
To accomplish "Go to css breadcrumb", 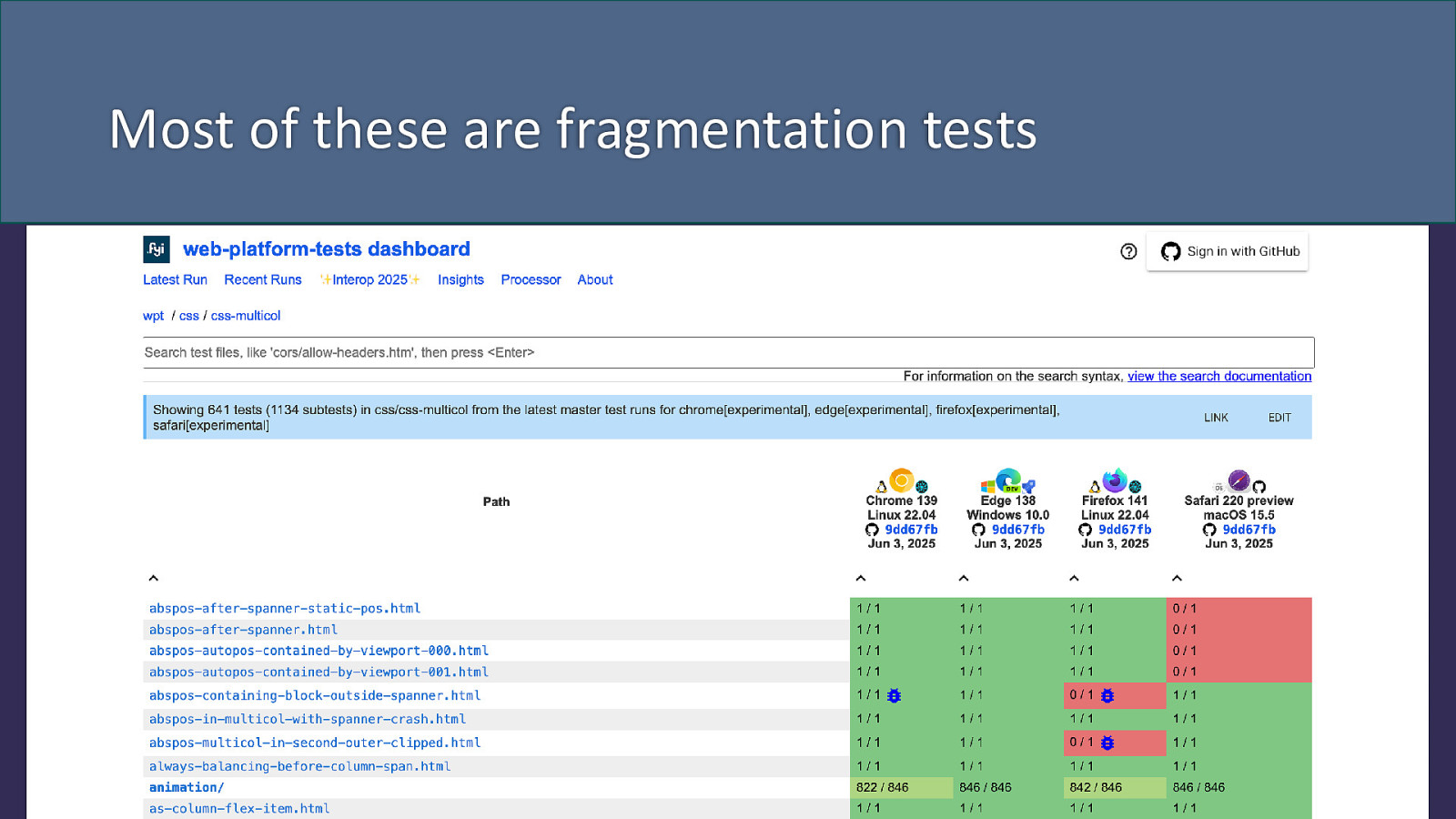I will tap(188, 316).
